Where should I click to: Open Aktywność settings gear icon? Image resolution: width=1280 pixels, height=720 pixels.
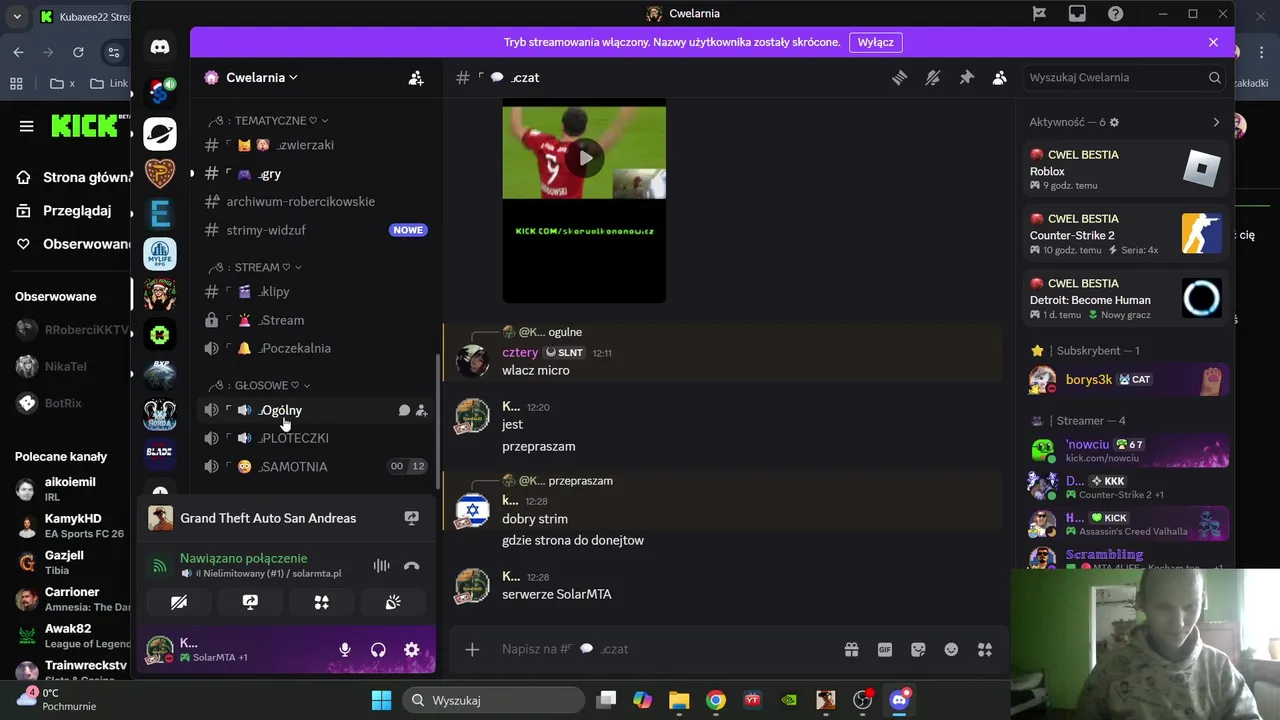click(x=1115, y=122)
